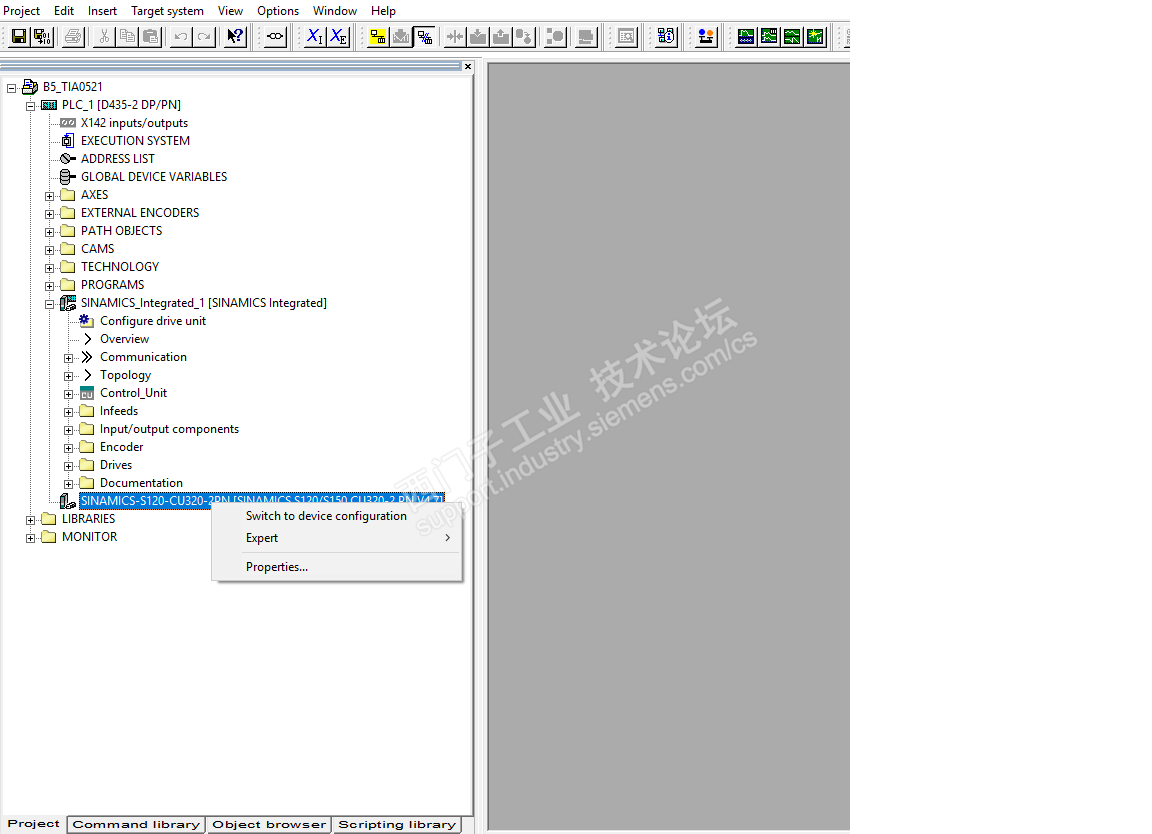Select B5_TIA0521 project root
This screenshot has width=1152, height=834.
click(72, 87)
